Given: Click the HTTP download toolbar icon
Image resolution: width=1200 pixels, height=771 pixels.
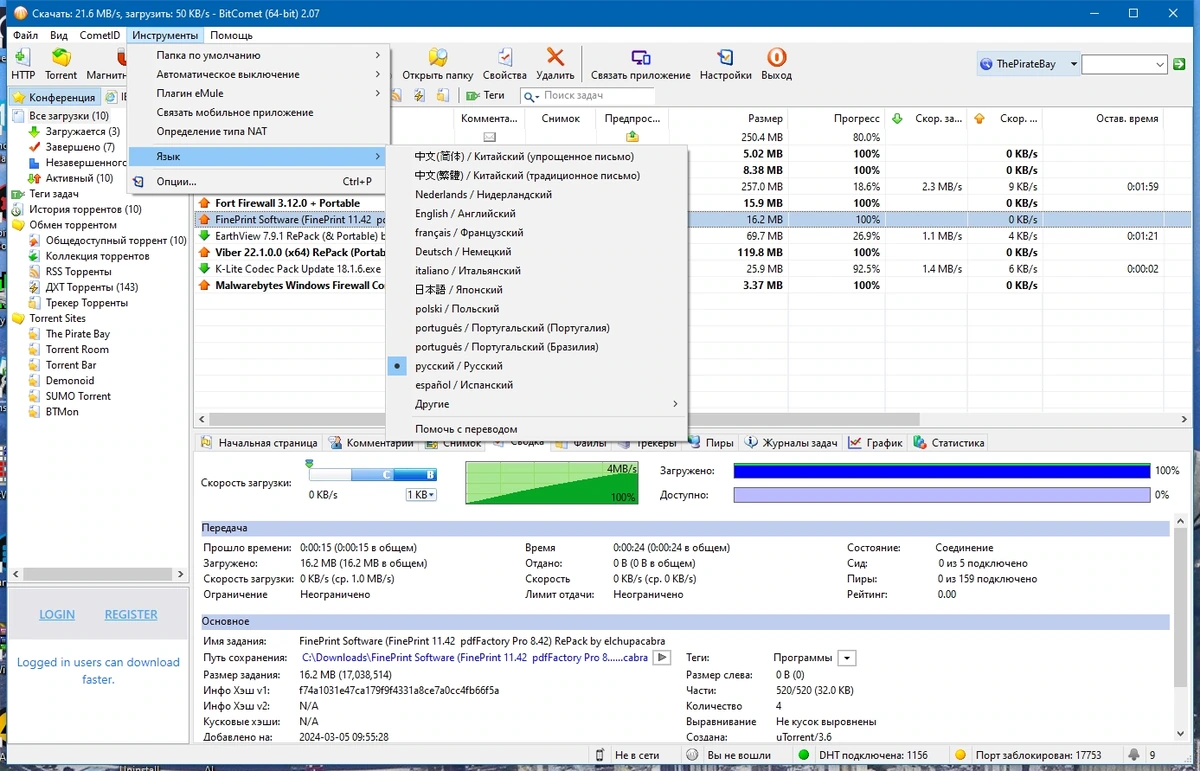Looking at the screenshot, I should tap(22, 57).
